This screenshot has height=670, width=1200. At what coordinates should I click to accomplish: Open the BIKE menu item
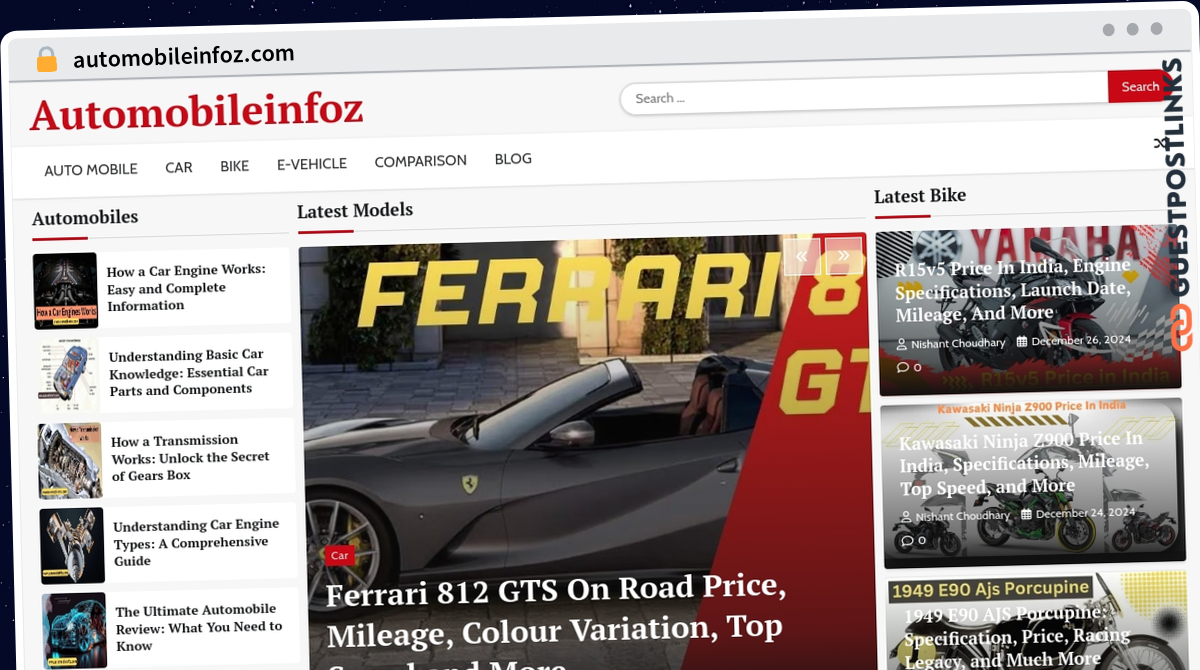(x=235, y=166)
